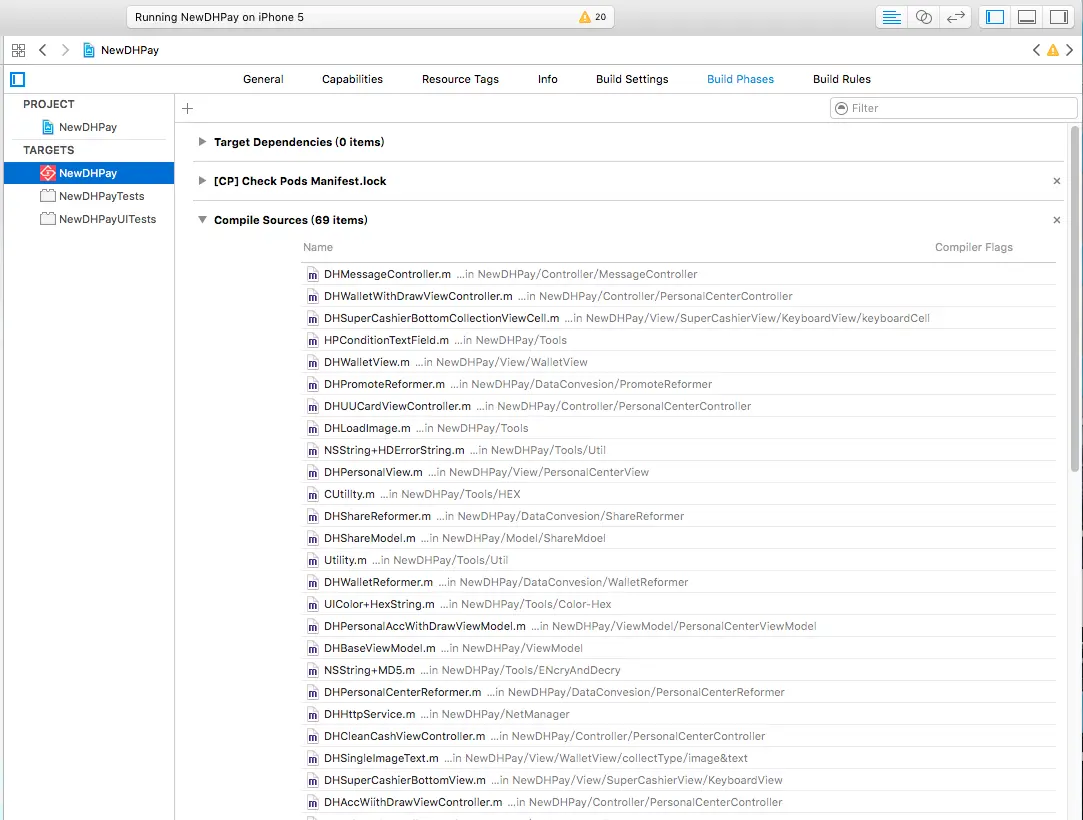1083x820 pixels.
Task: Click Name column header
Action: tap(318, 247)
